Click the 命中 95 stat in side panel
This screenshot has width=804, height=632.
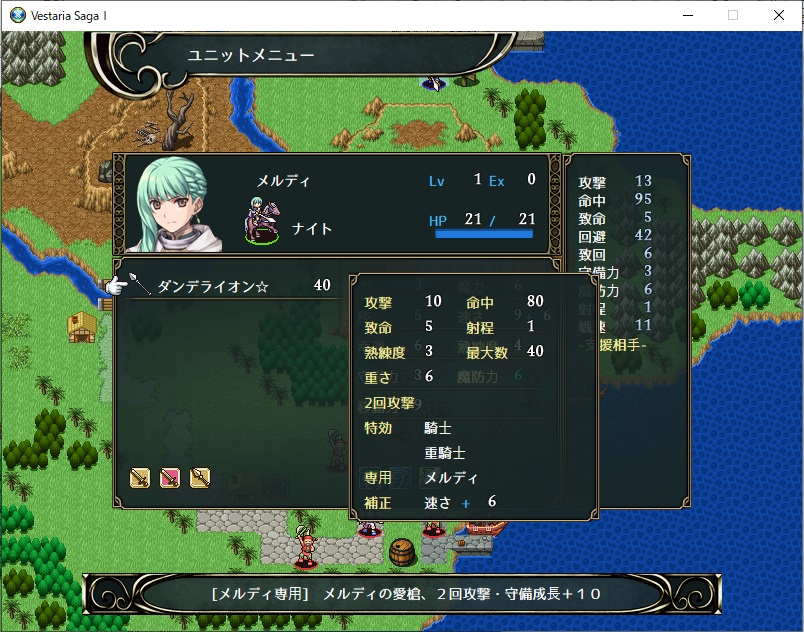(x=615, y=199)
